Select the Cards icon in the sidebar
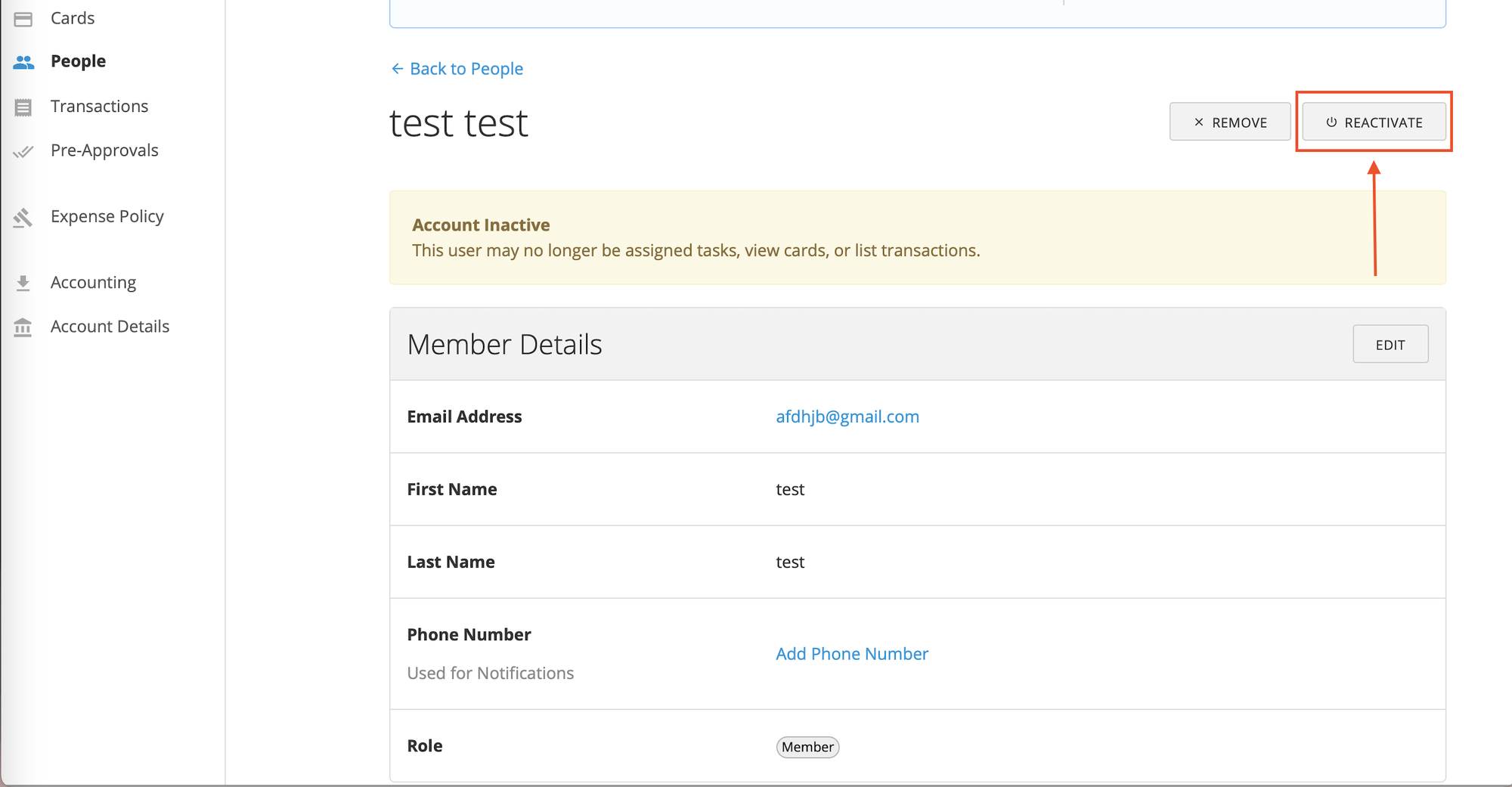This screenshot has width=1512, height=787. tap(23, 17)
